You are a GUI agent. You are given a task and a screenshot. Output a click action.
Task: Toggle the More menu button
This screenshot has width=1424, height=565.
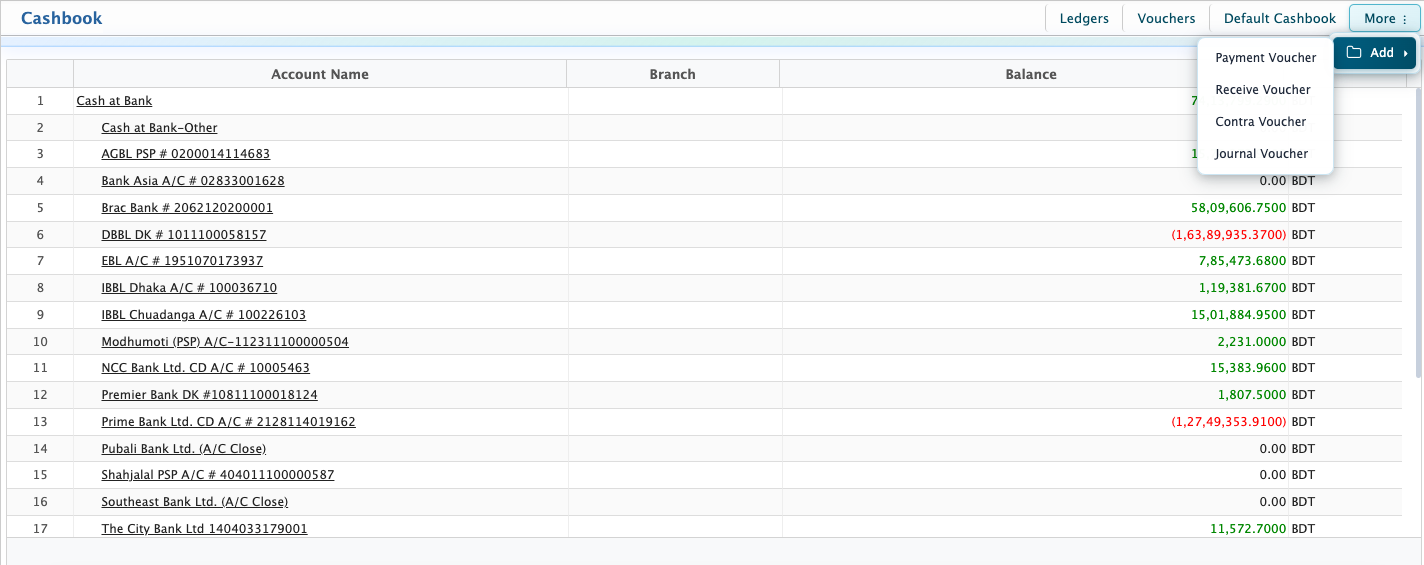1385,18
